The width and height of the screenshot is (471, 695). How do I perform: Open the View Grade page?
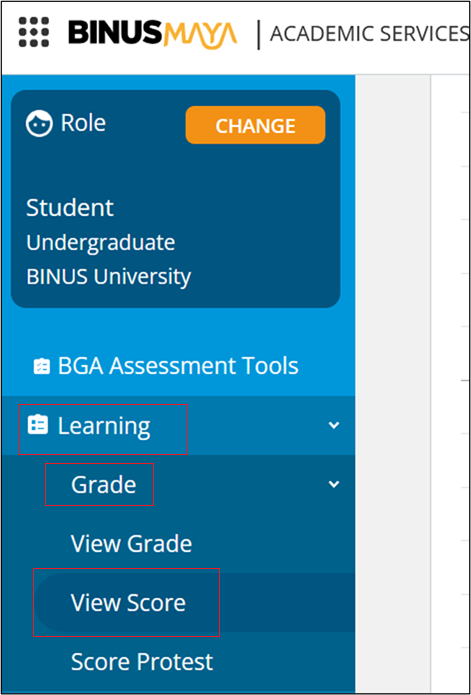(x=131, y=543)
